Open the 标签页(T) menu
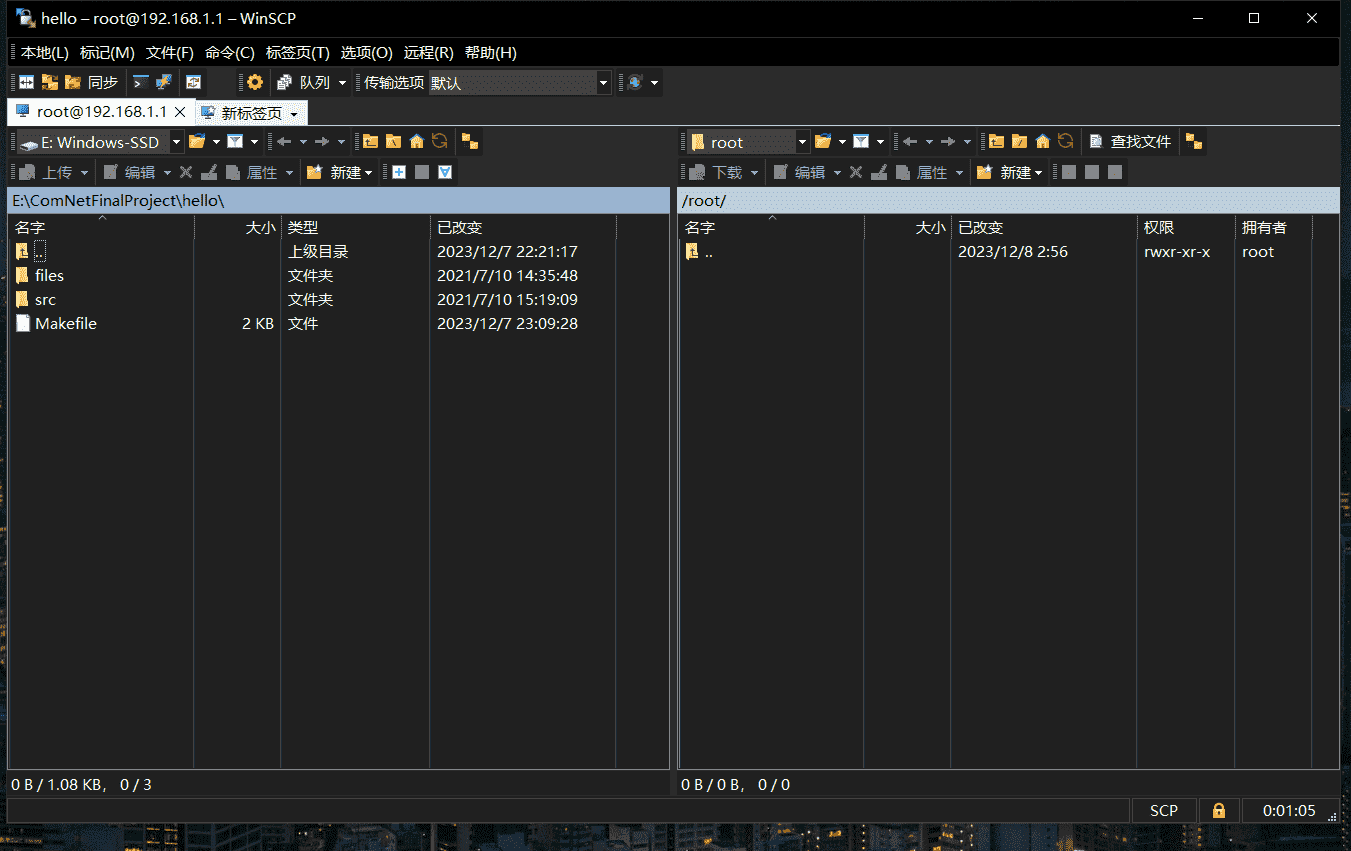The height and width of the screenshot is (851, 1351). (x=298, y=53)
